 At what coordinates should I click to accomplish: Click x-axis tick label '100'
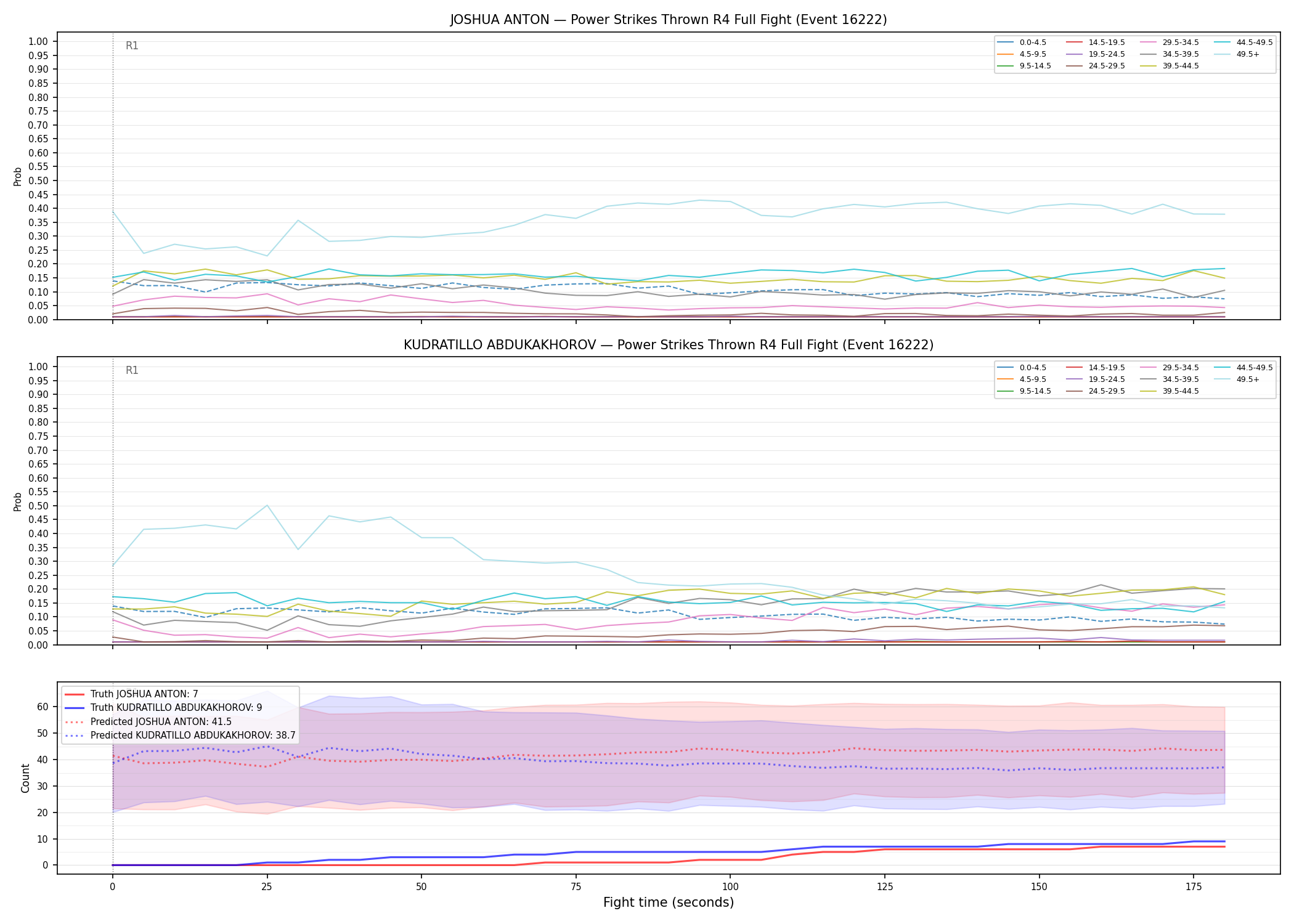pyautogui.click(x=730, y=887)
